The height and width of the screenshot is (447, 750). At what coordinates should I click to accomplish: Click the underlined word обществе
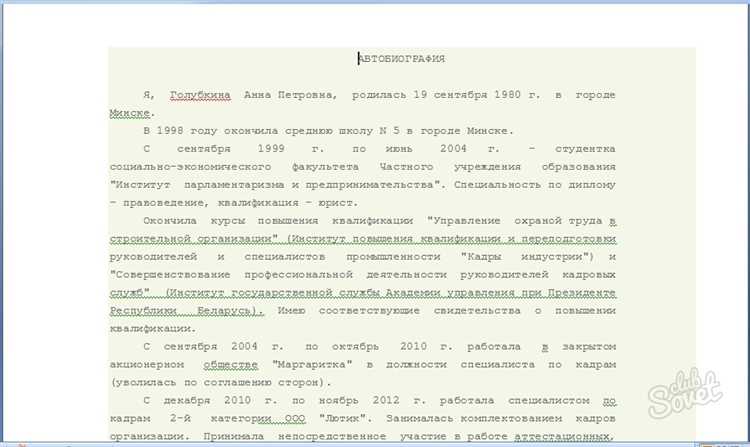point(231,365)
